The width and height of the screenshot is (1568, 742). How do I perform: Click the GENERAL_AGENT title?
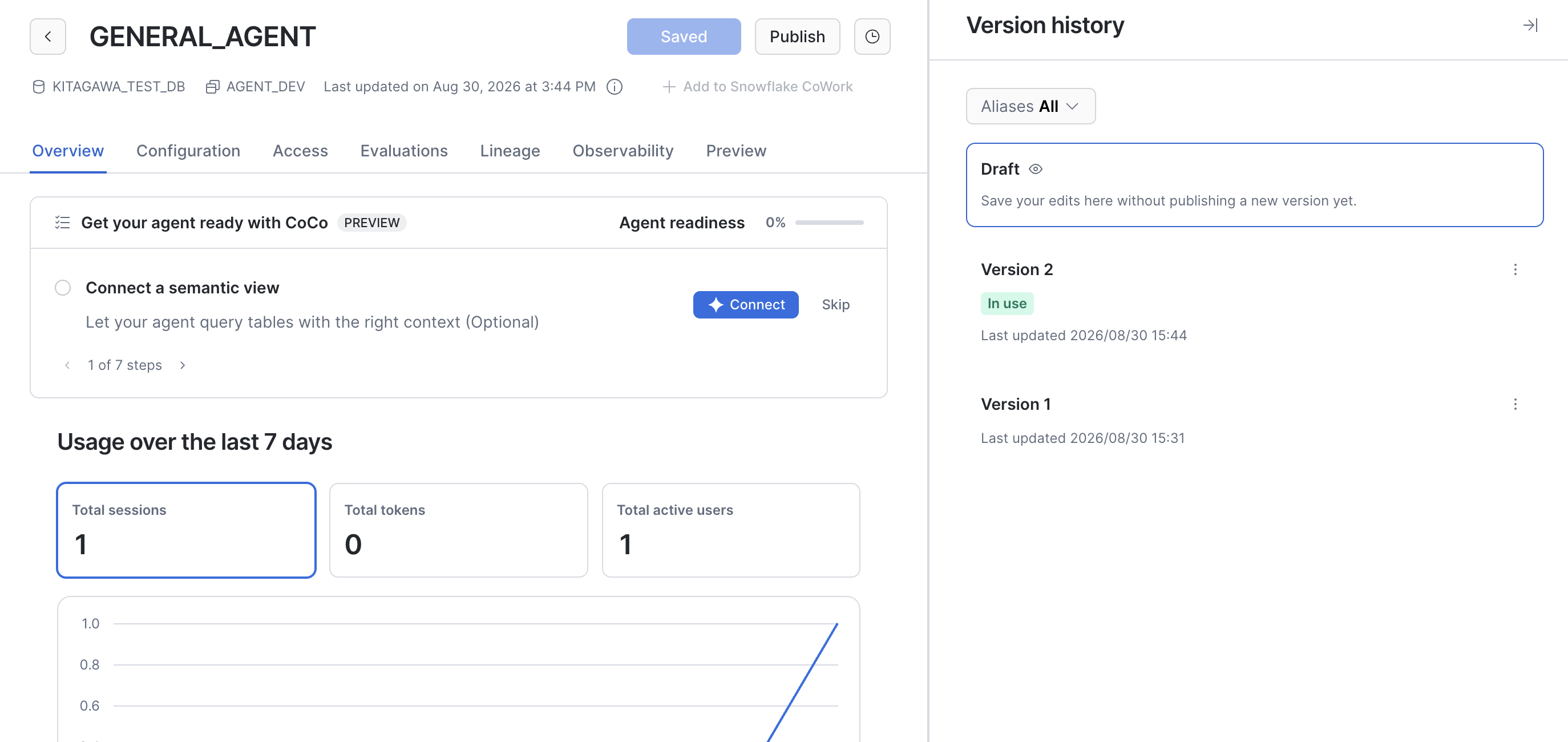pos(203,37)
